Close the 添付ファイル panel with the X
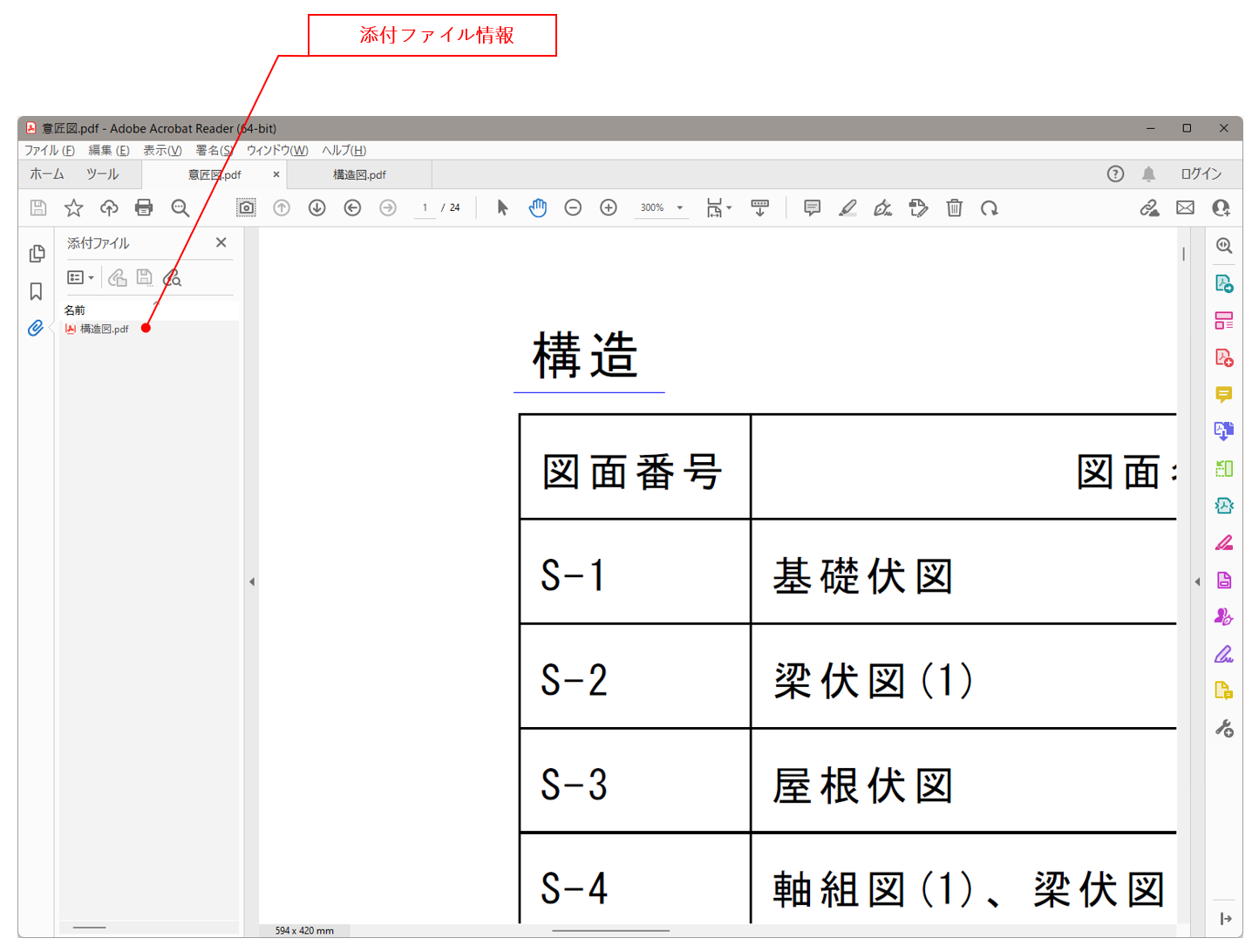The width and height of the screenshot is (1259, 952). click(x=221, y=242)
